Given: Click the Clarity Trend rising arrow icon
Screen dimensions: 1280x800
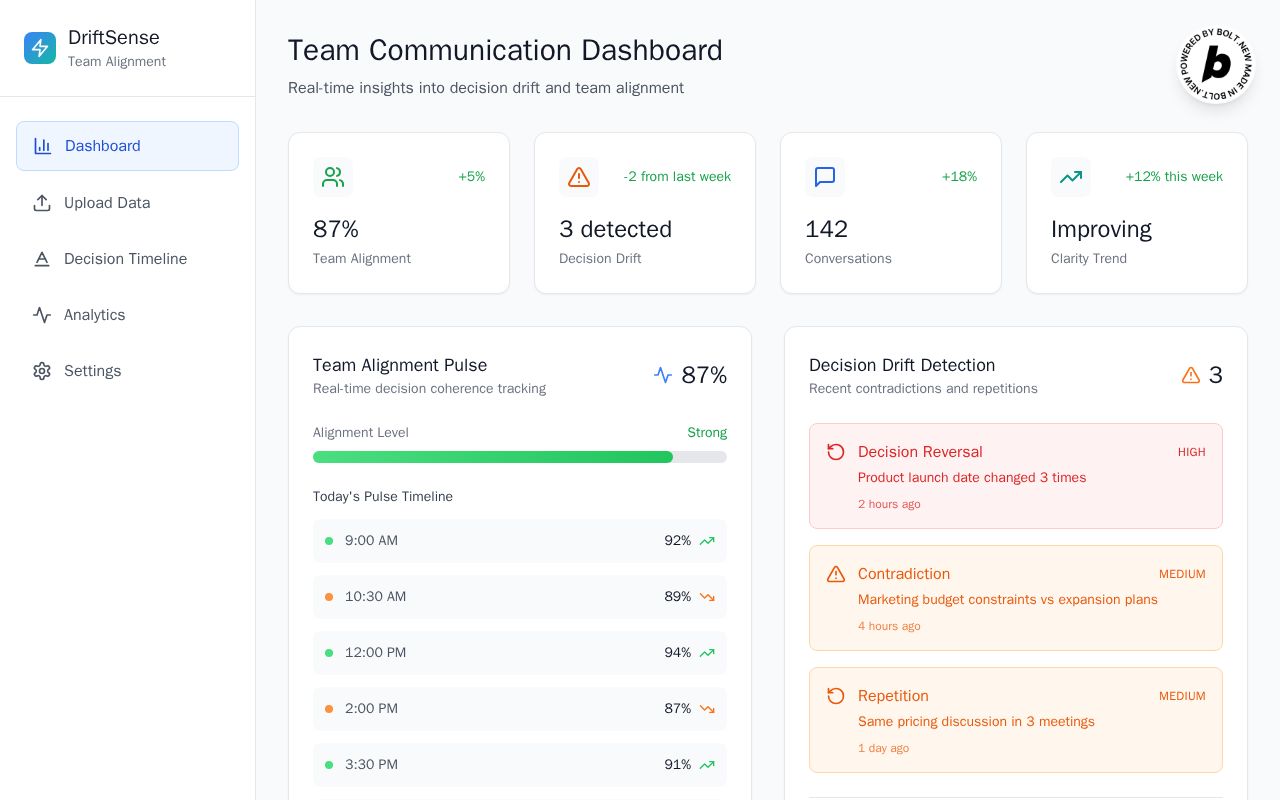Looking at the screenshot, I should tap(1071, 177).
